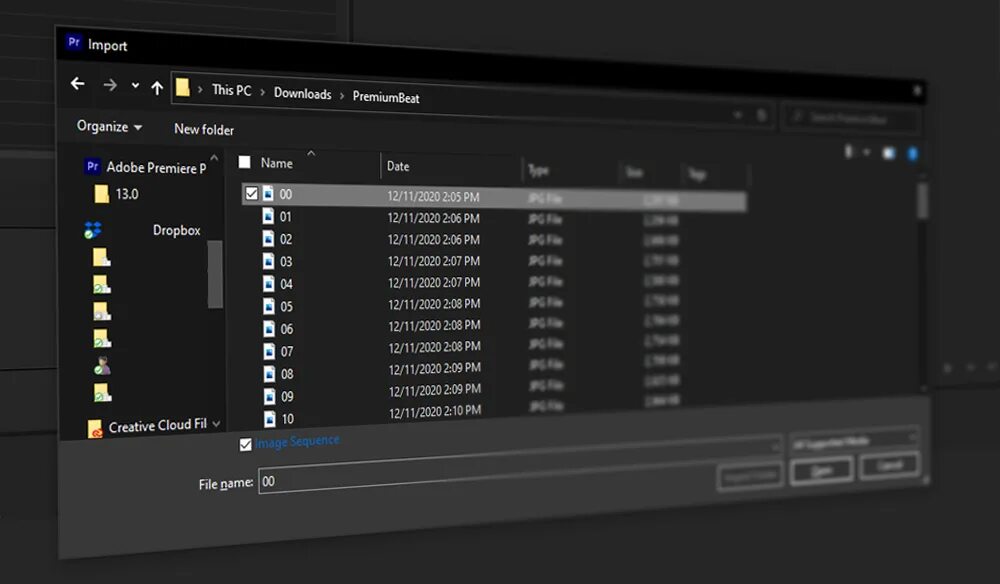Expand the chevron after Downloads
Viewport: 1000px width, 584px height.
[x=342, y=96]
